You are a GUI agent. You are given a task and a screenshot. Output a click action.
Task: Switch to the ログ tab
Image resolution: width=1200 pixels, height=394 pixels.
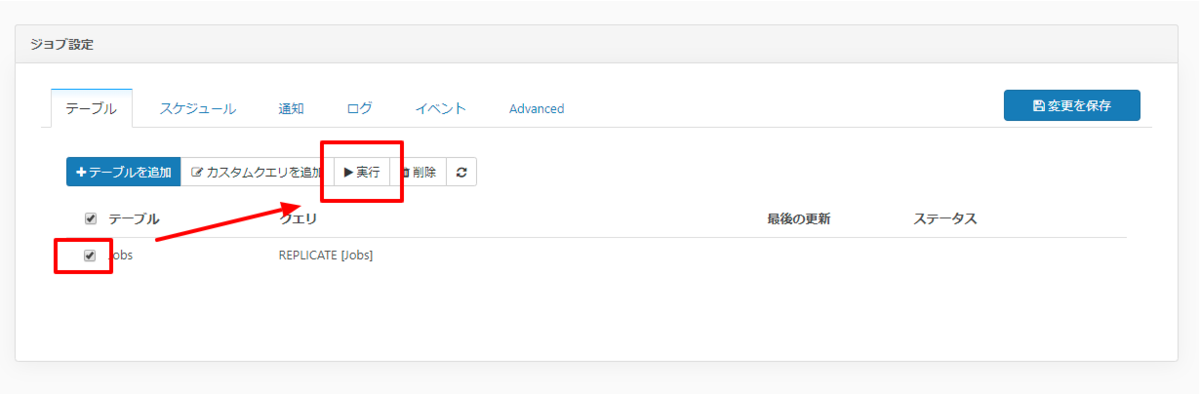pos(360,108)
